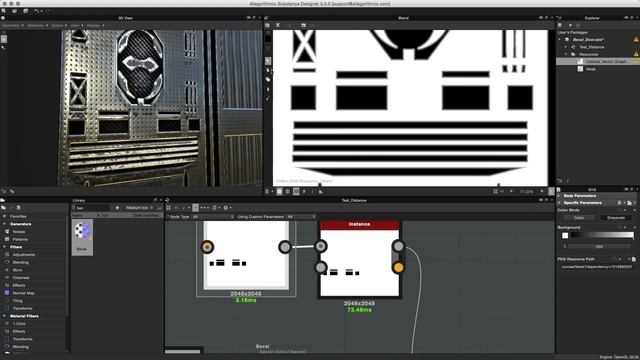Open the Node Type filter dropdown

(x=213, y=217)
